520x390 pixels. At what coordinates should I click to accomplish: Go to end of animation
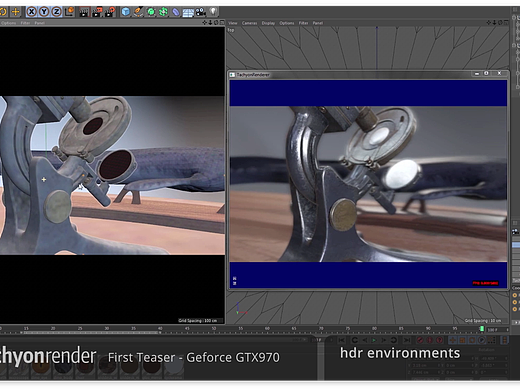click(407, 340)
